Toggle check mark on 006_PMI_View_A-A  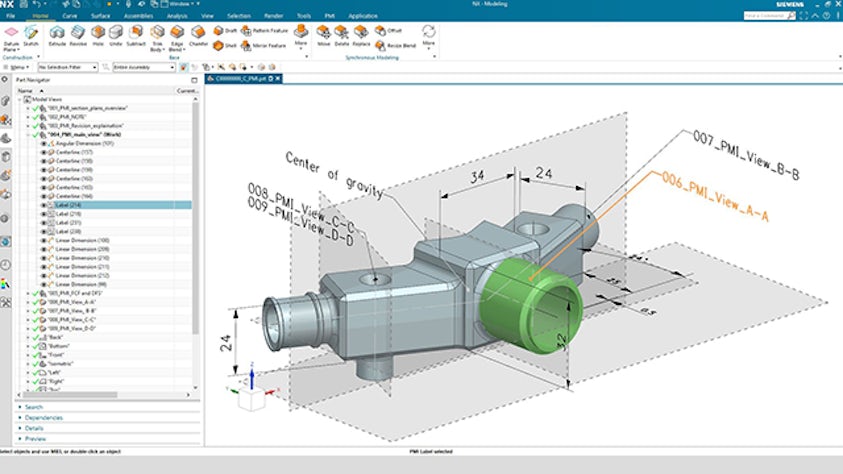tap(35, 302)
